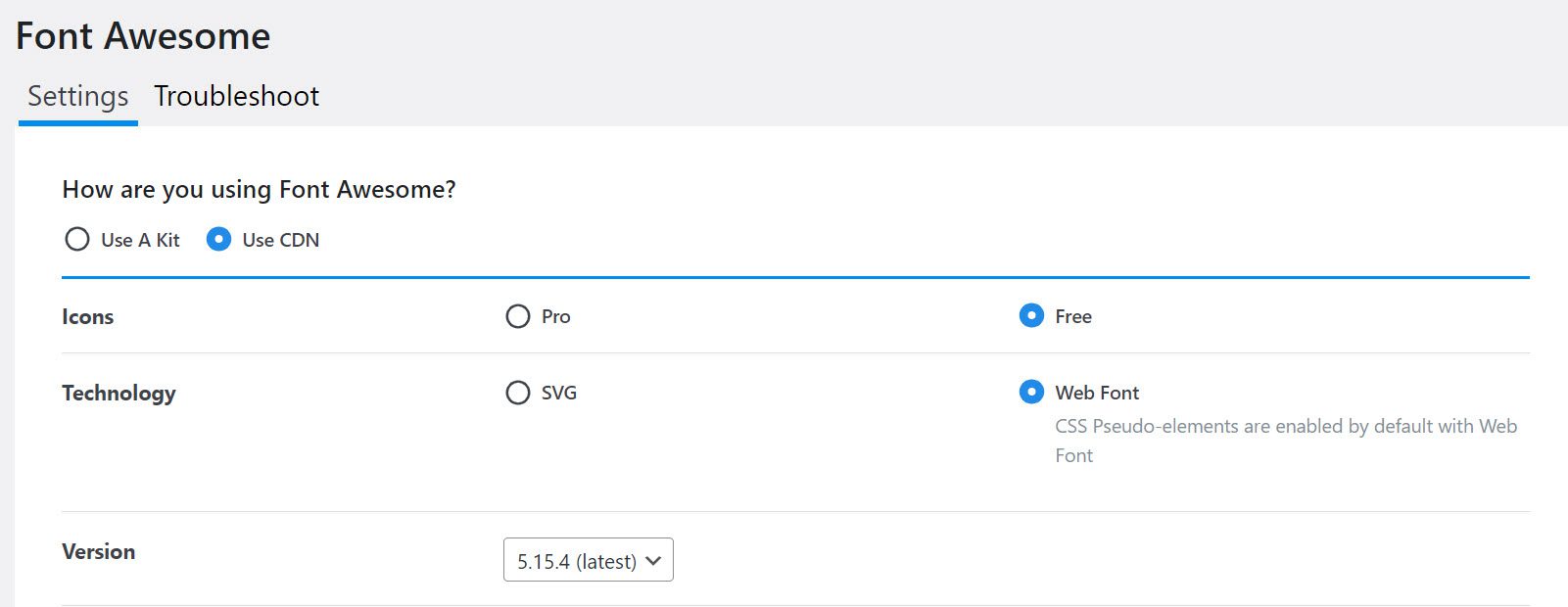The image size is (1568, 607).
Task: Open the 5.15.4 (latest) version dropdown
Action: [577, 561]
